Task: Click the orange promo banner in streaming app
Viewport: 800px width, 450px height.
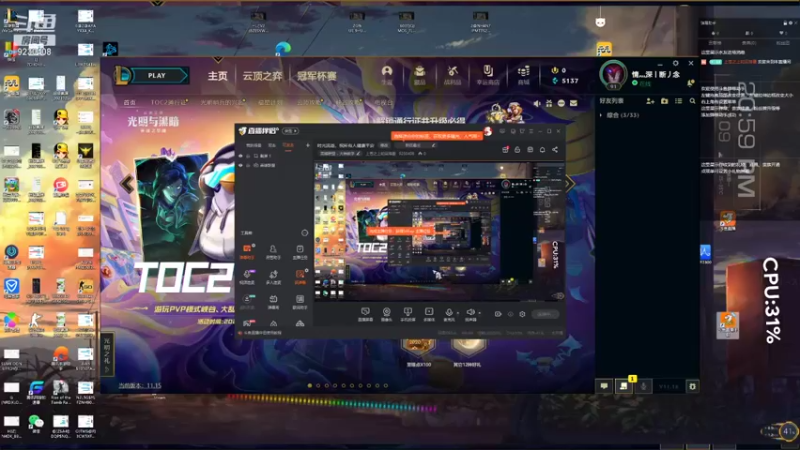Action: point(437,136)
